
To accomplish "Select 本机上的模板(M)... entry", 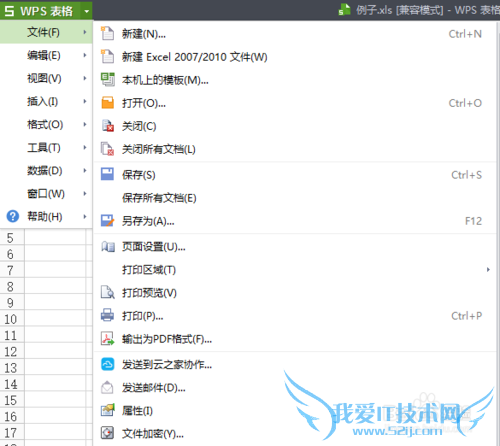I will coord(295,80).
